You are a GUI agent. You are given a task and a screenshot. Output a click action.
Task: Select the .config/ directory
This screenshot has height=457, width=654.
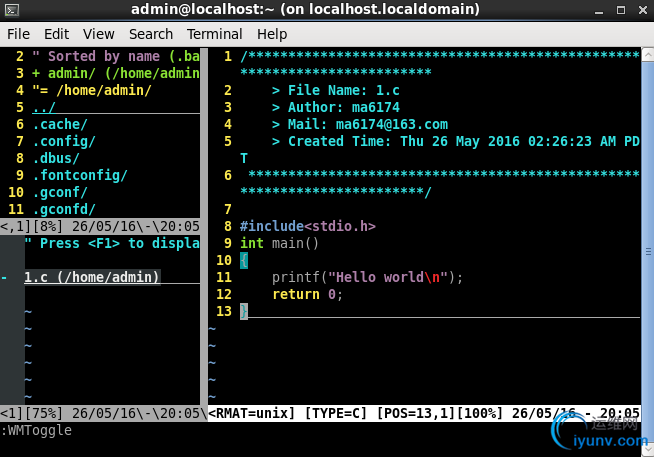(64, 141)
